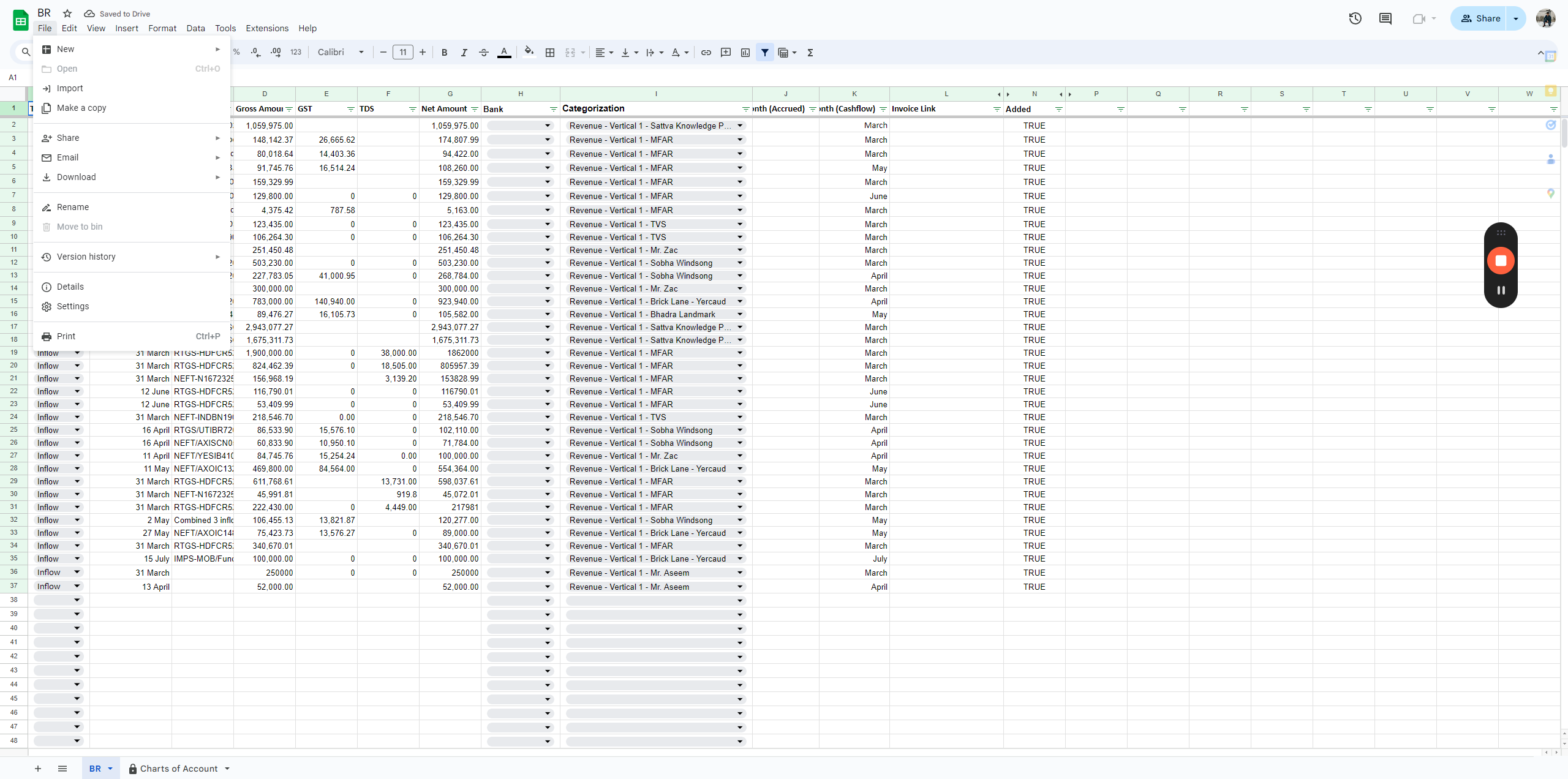Click the Insert link icon

coord(706,53)
